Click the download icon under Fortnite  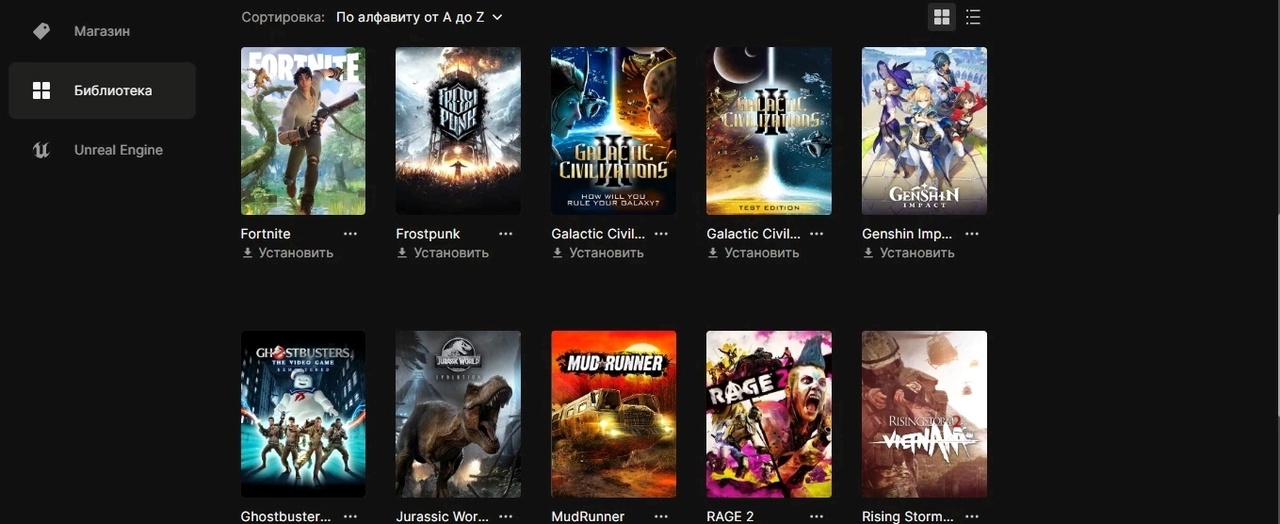(x=247, y=253)
